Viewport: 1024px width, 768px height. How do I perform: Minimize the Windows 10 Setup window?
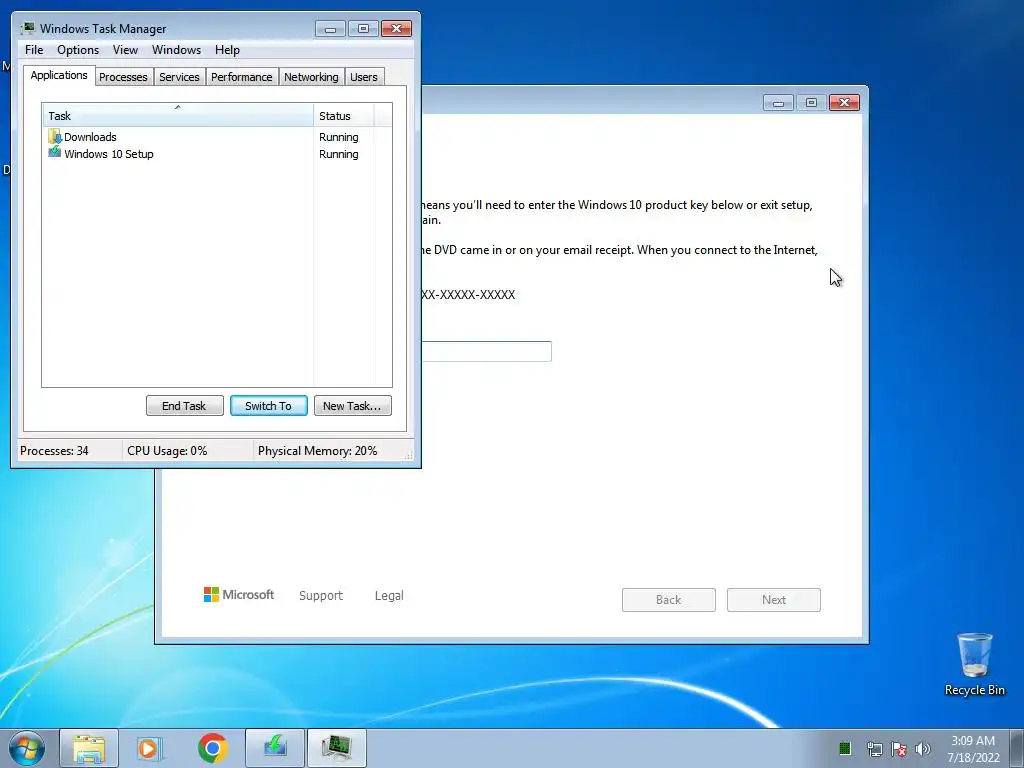click(778, 103)
